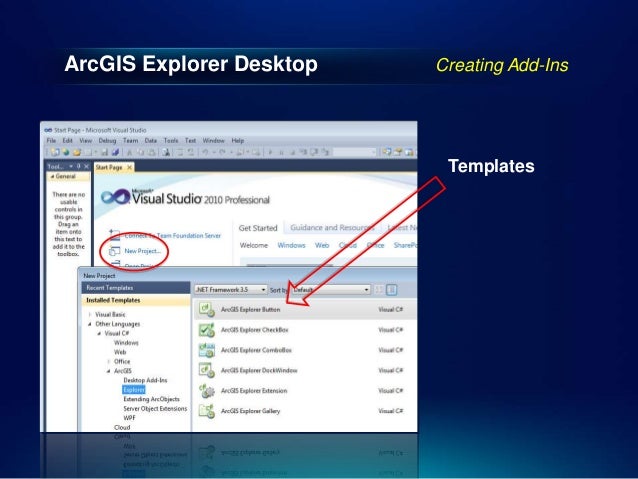Click the Paste toolbar icon
Screen dimensions: 638x479
pos(151,152)
